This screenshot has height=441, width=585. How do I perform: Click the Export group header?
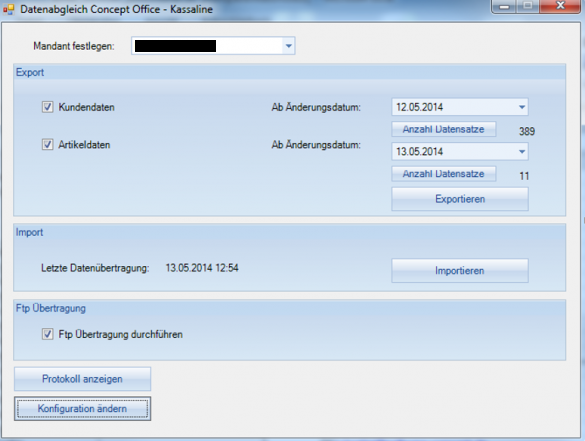click(30, 72)
